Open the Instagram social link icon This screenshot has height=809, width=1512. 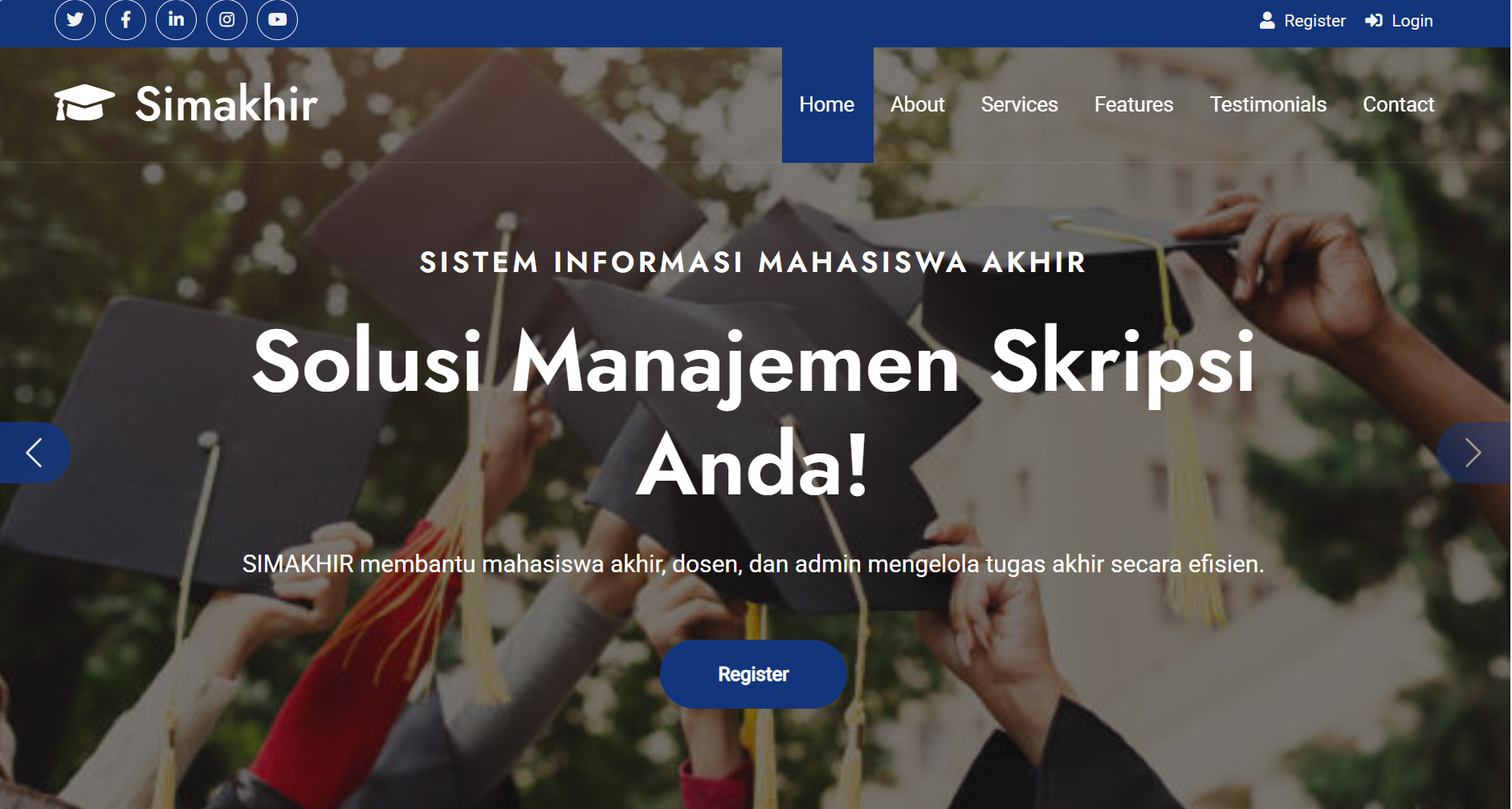[226, 20]
